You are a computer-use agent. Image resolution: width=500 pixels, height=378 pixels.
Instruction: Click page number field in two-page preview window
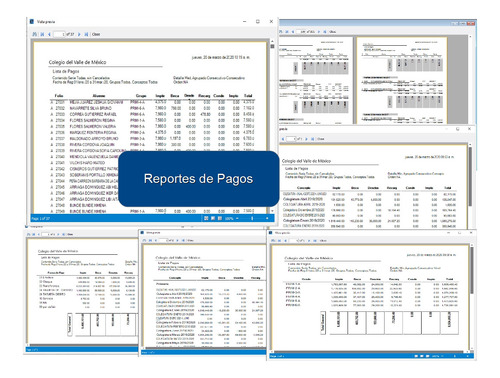302,32
